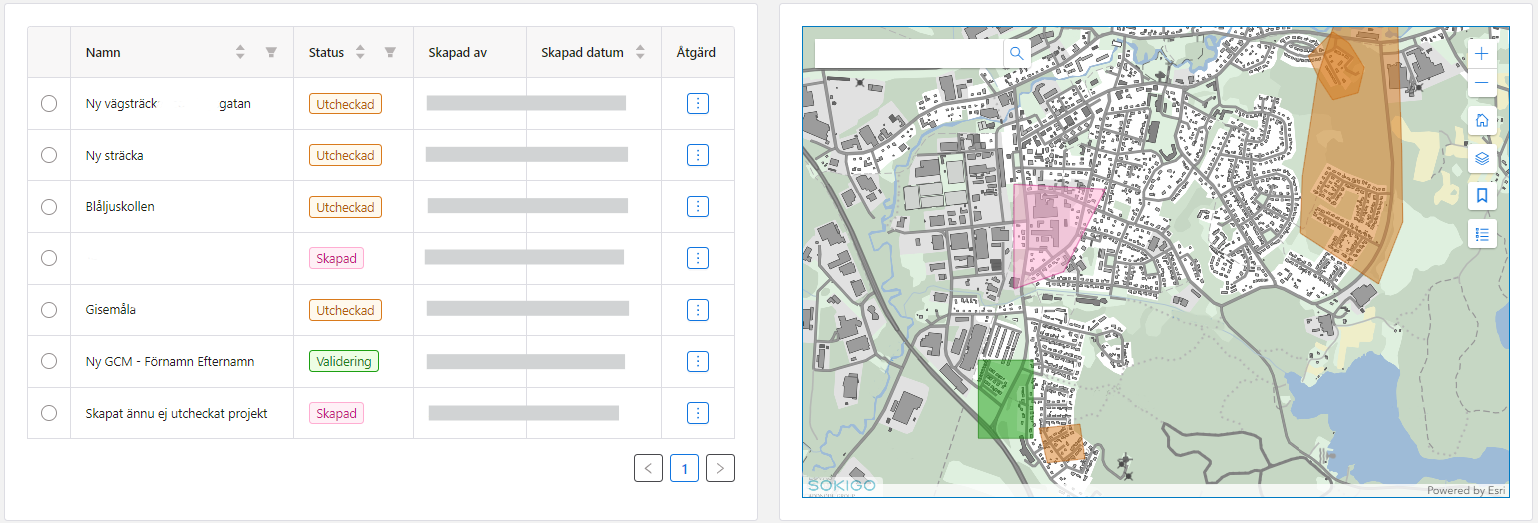Screen dimensions: 1538x523
Task: Select the Blåljuskollen row radio button
Action: (x=49, y=207)
